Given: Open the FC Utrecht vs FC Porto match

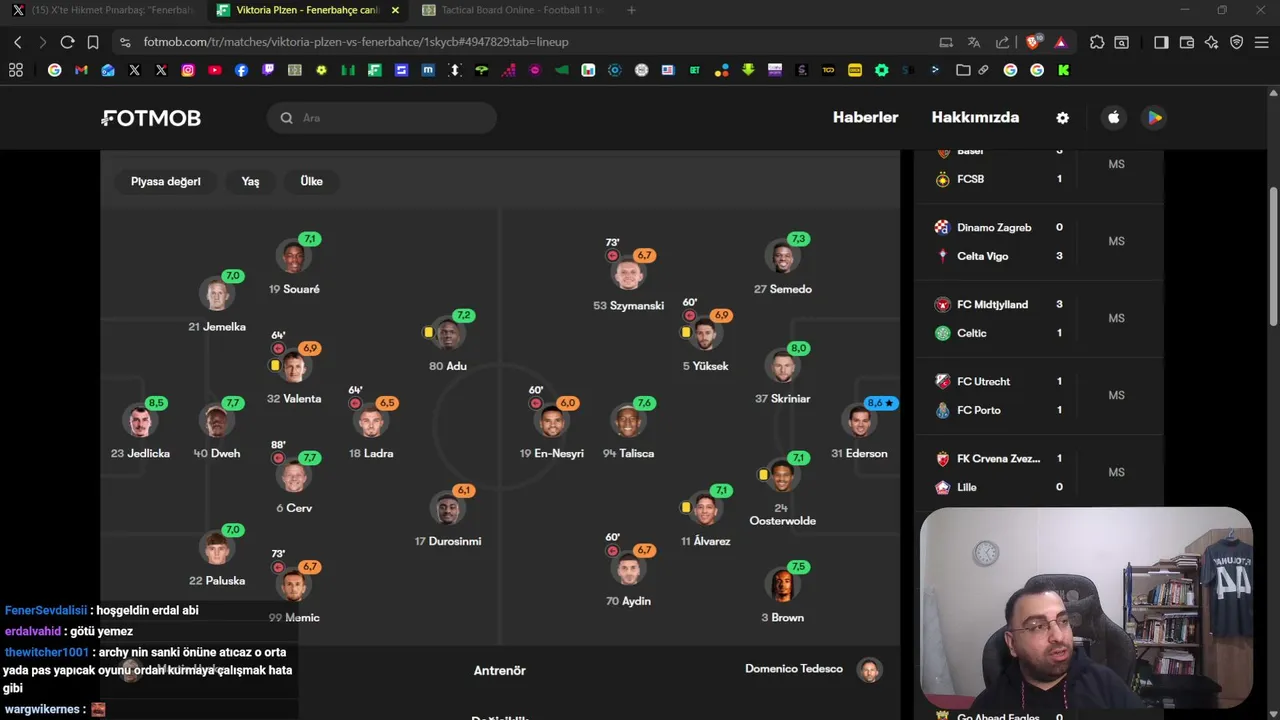Looking at the screenshot, I should (1039, 396).
